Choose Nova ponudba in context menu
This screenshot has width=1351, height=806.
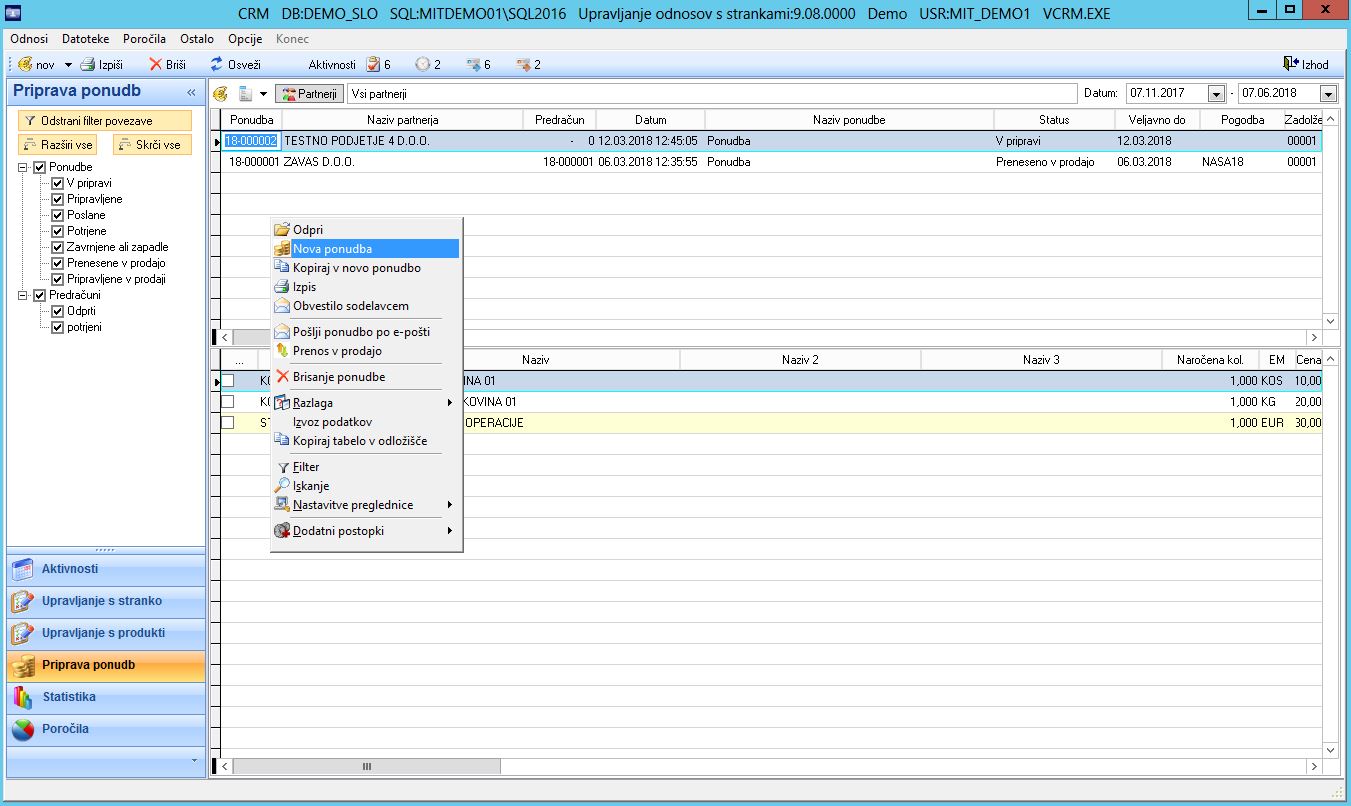coord(366,249)
